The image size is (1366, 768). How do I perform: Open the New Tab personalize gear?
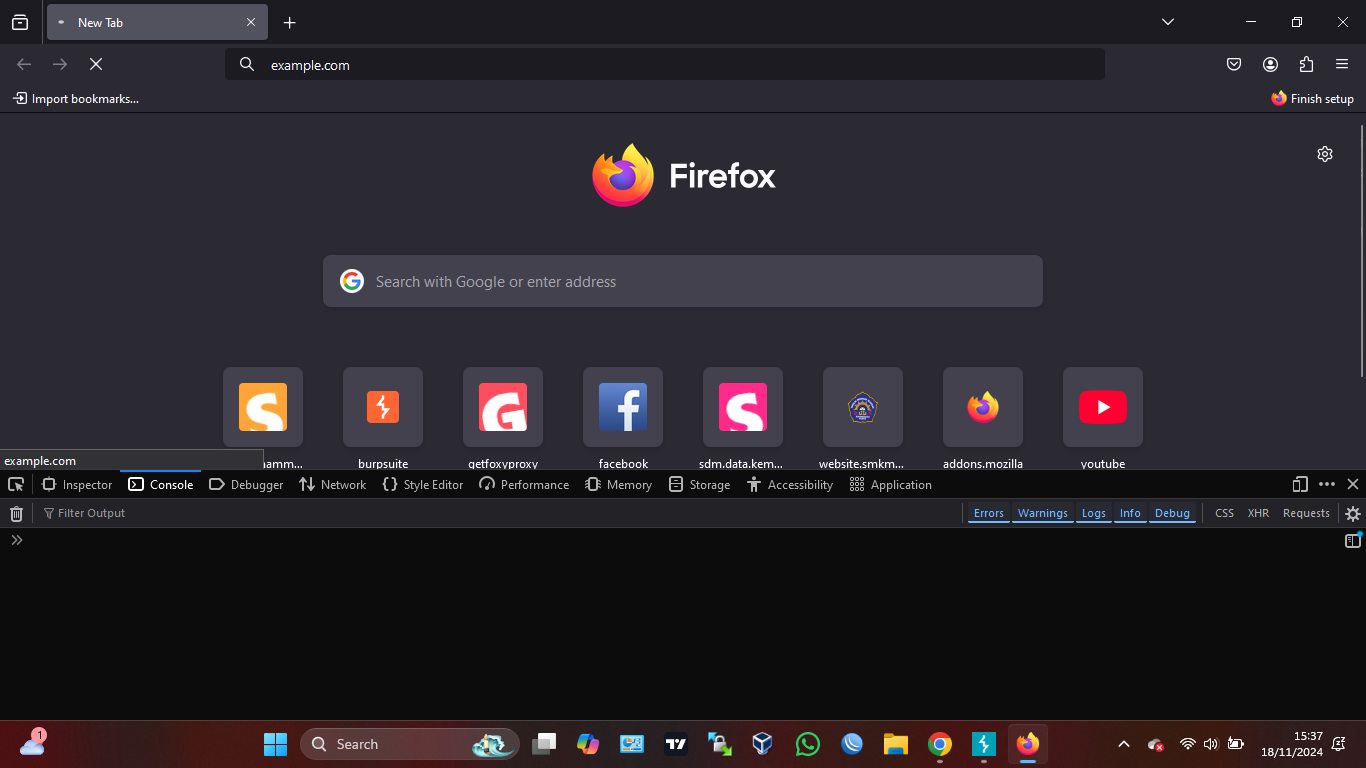(x=1325, y=154)
